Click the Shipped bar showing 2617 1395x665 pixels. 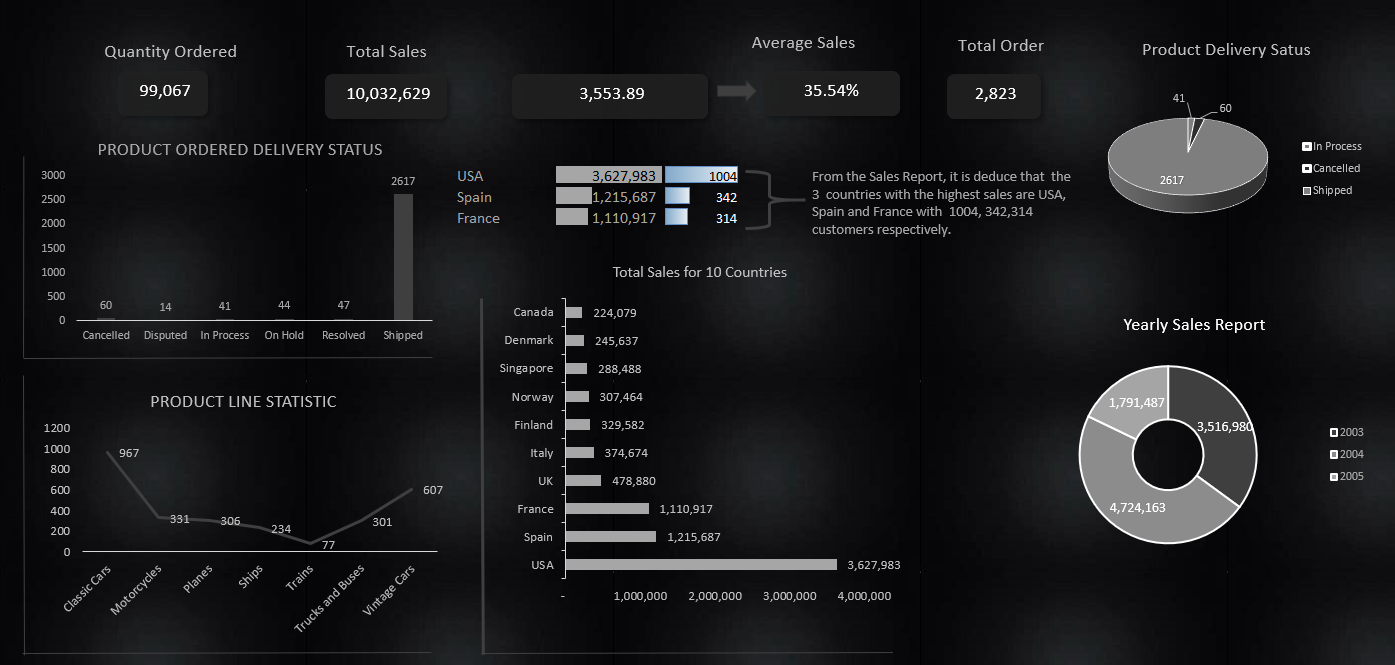(x=403, y=257)
